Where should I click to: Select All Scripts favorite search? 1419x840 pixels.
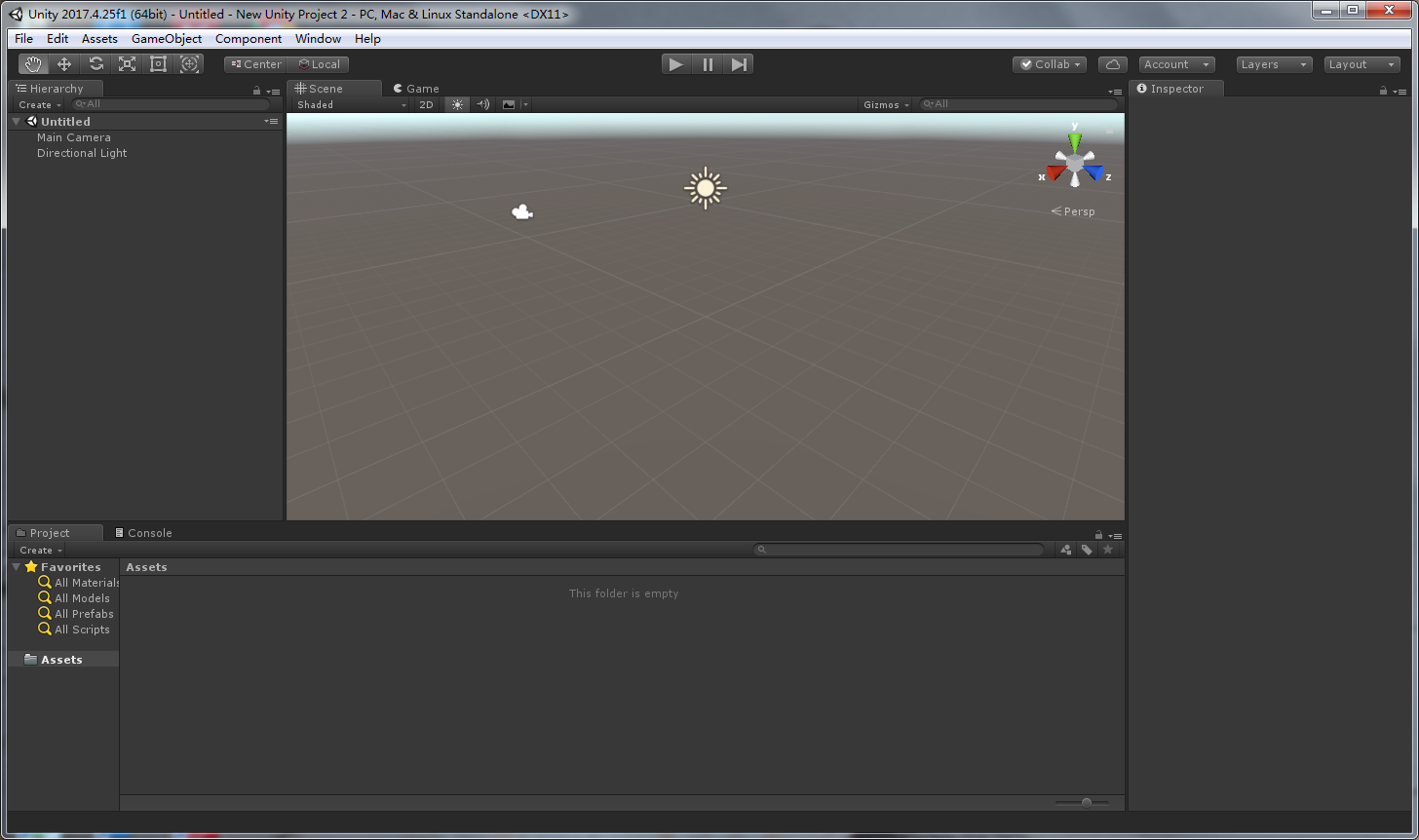(x=74, y=630)
